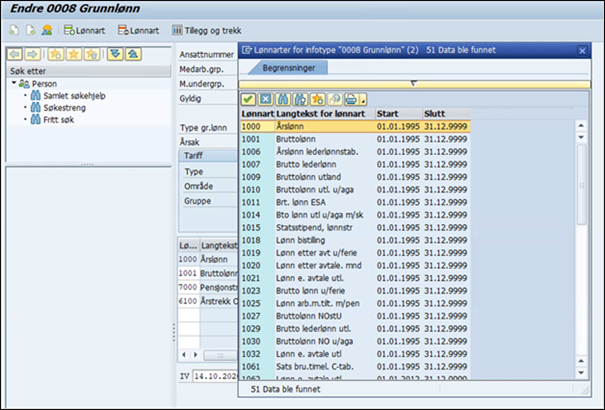The image size is (605, 410).
Task: Select row 1025 Lønn arb.m.tilt. m/pen
Action: tap(355, 304)
